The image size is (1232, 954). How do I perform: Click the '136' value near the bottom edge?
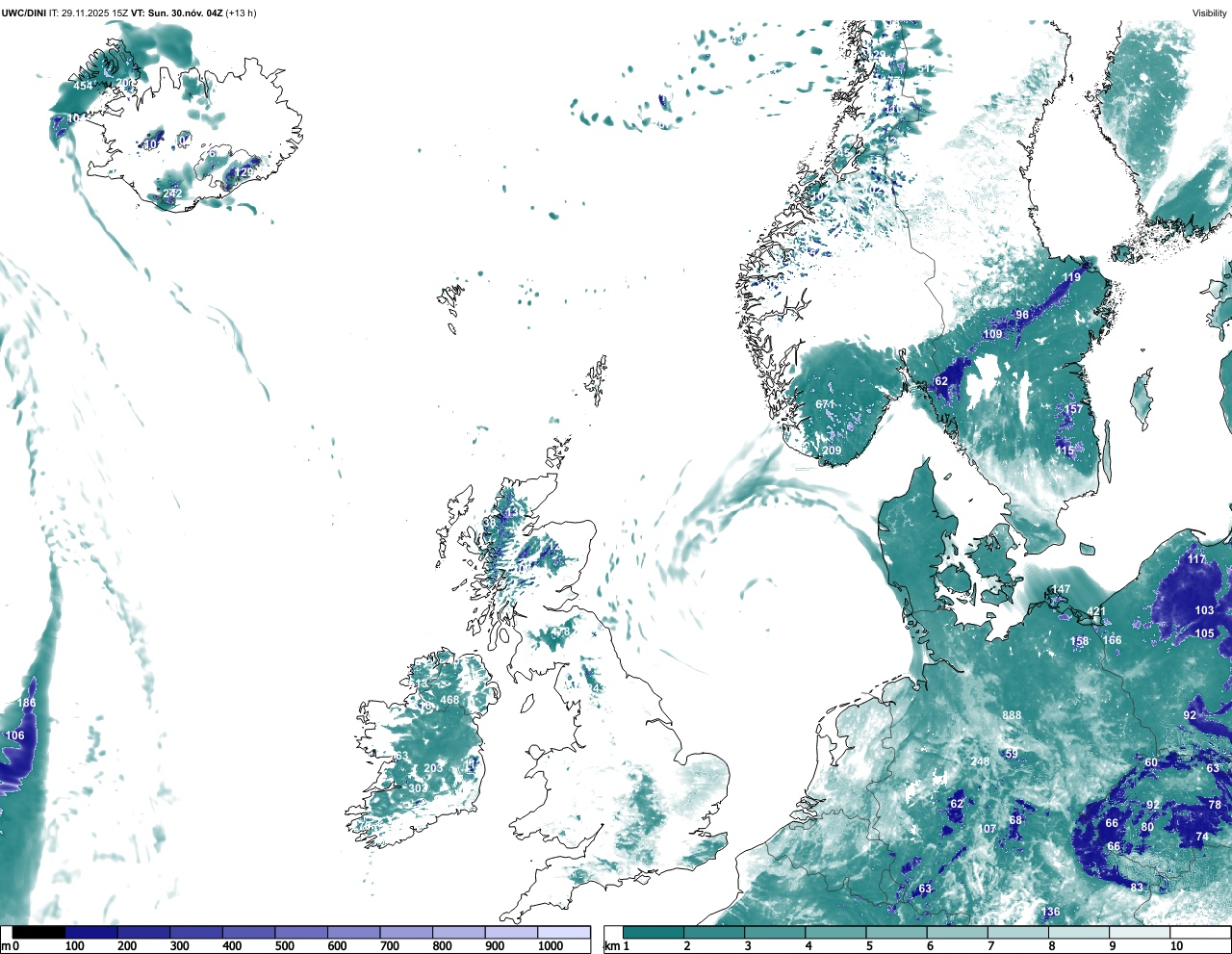1050,912
